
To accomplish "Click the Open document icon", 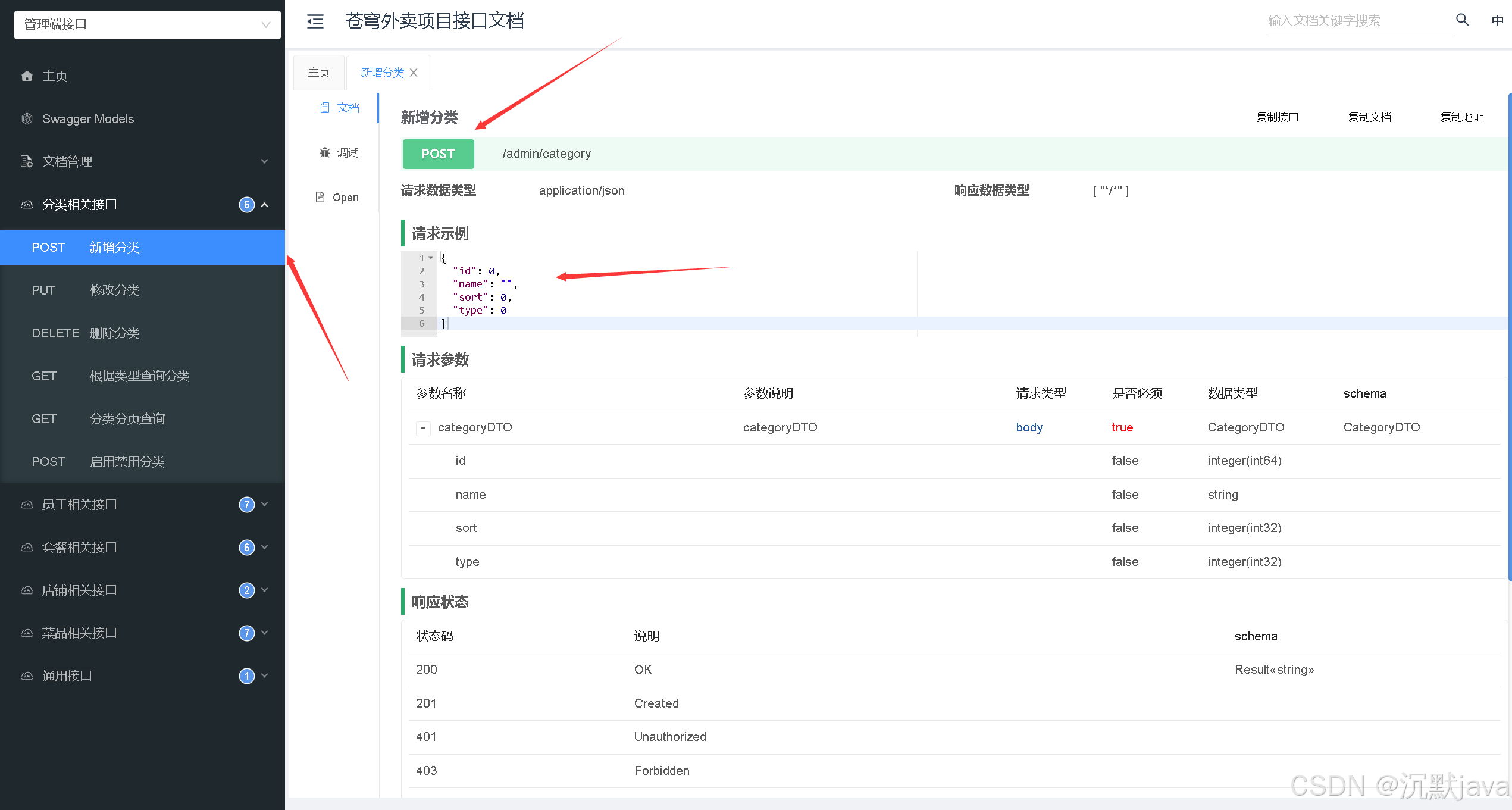I will (x=320, y=198).
